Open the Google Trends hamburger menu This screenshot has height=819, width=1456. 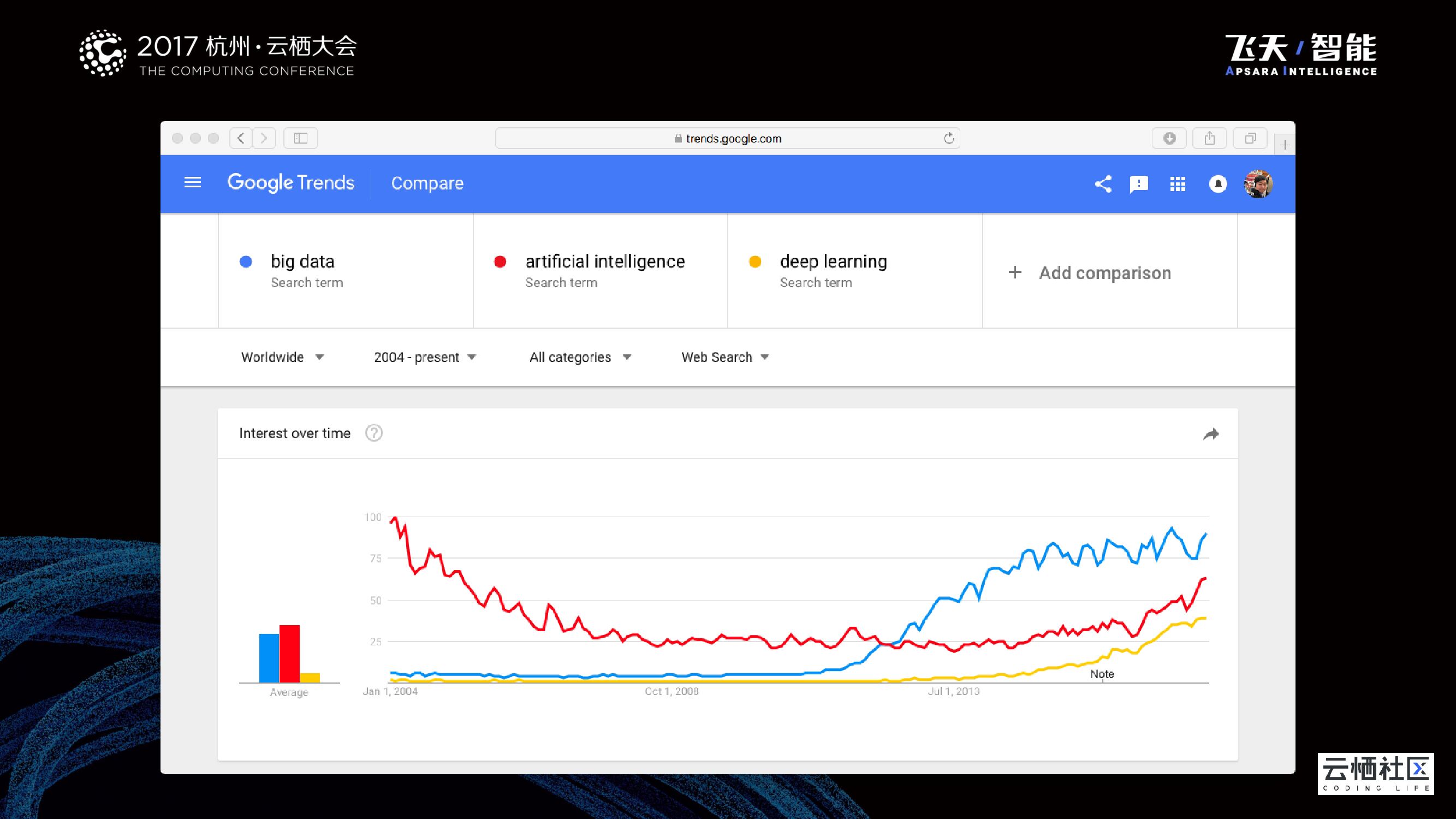pos(193,182)
